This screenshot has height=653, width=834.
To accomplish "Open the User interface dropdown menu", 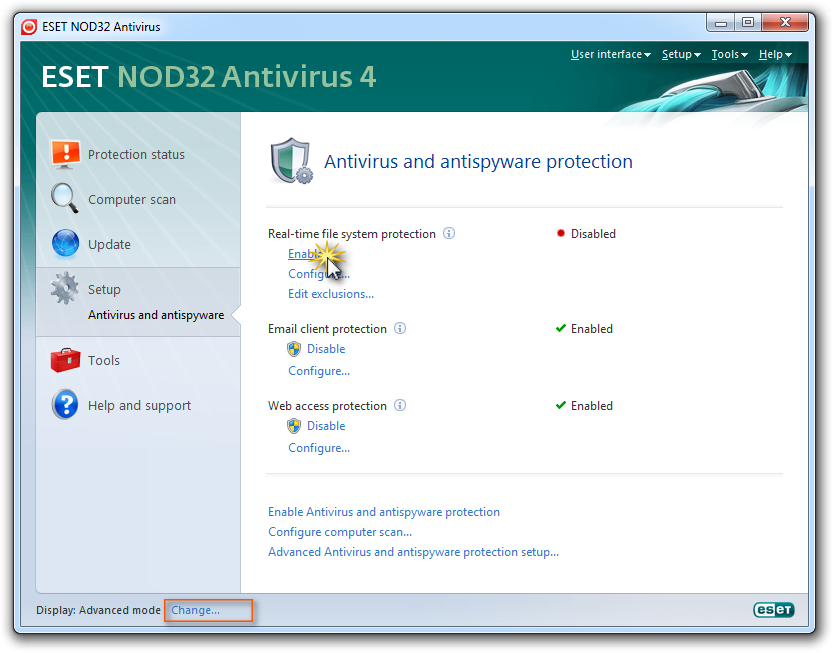I will coord(611,54).
